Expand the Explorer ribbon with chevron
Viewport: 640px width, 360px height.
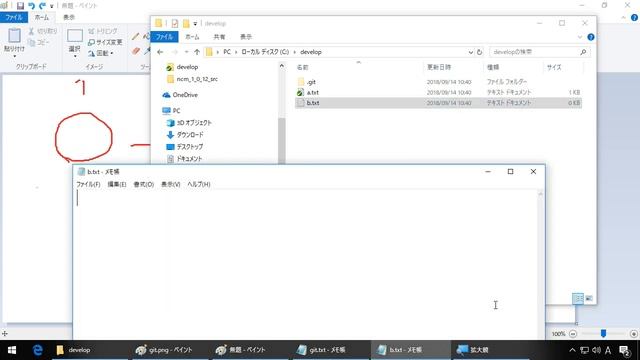coord(580,37)
